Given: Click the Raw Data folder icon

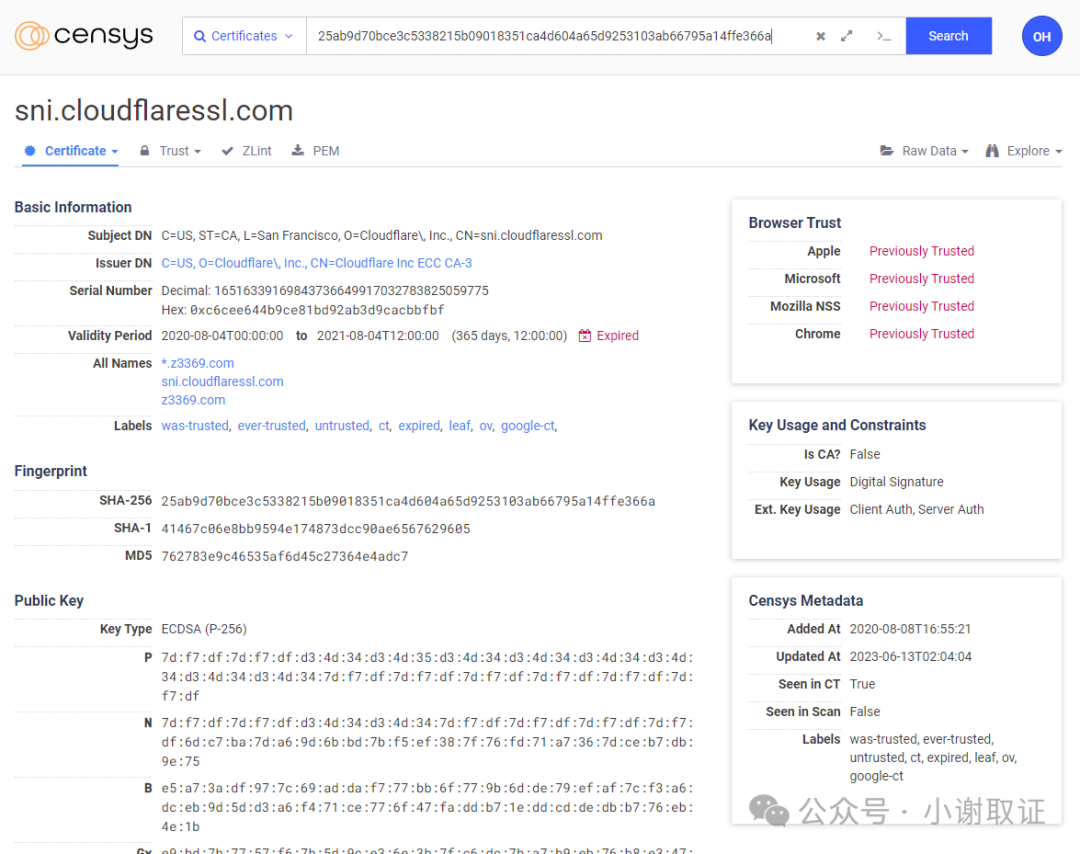Looking at the screenshot, I should click(x=887, y=151).
